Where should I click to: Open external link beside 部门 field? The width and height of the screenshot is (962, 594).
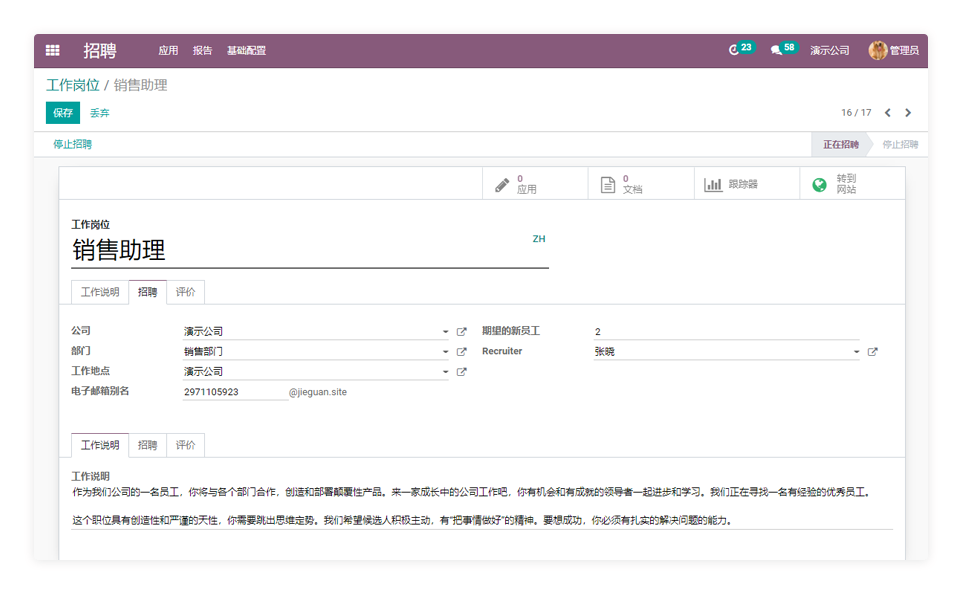click(461, 352)
